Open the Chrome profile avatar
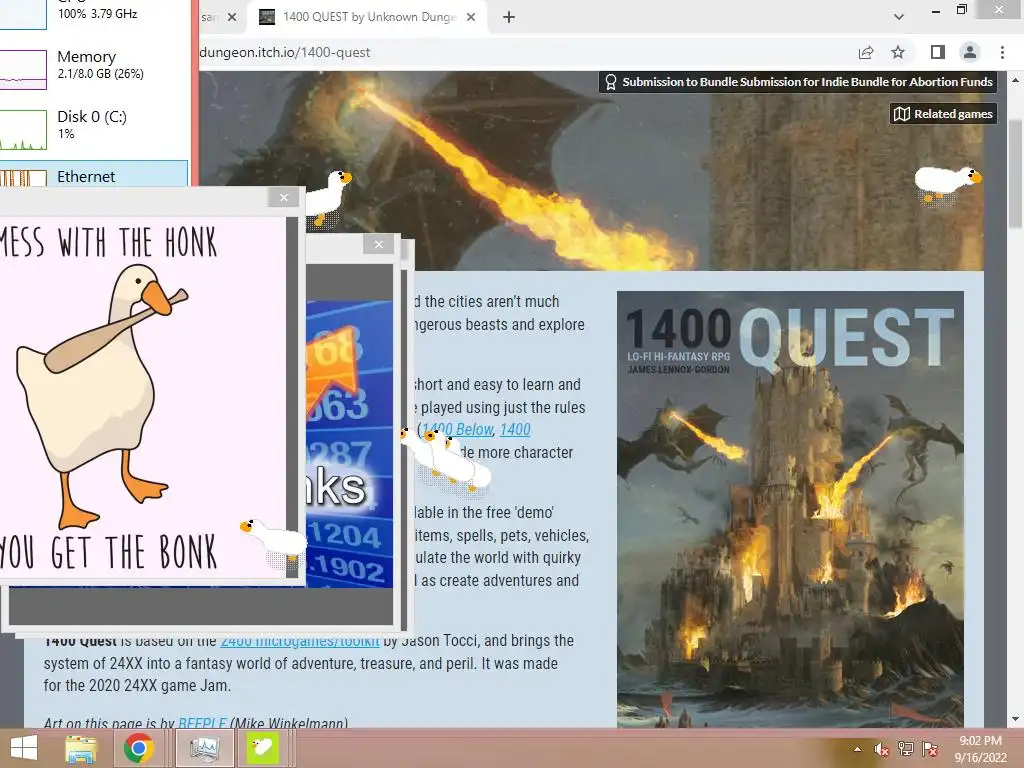The image size is (1024, 768). click(x=970, y=52)
